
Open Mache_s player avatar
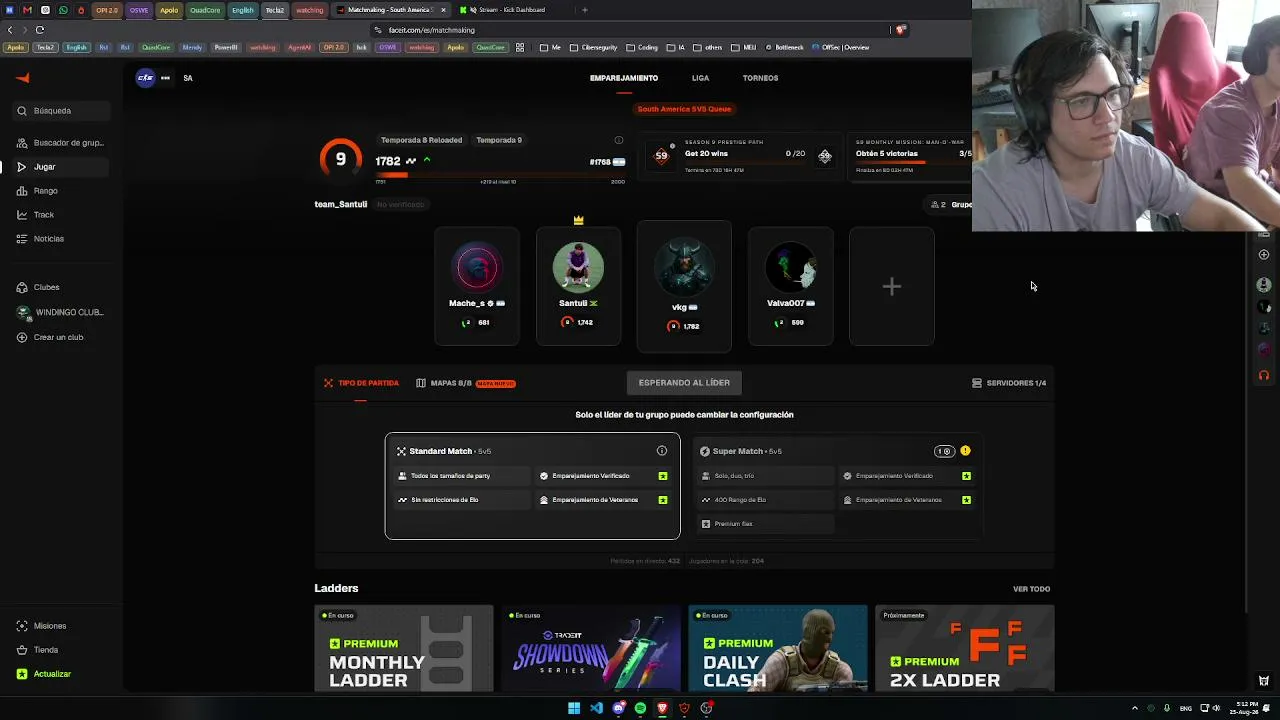(477, 268)
